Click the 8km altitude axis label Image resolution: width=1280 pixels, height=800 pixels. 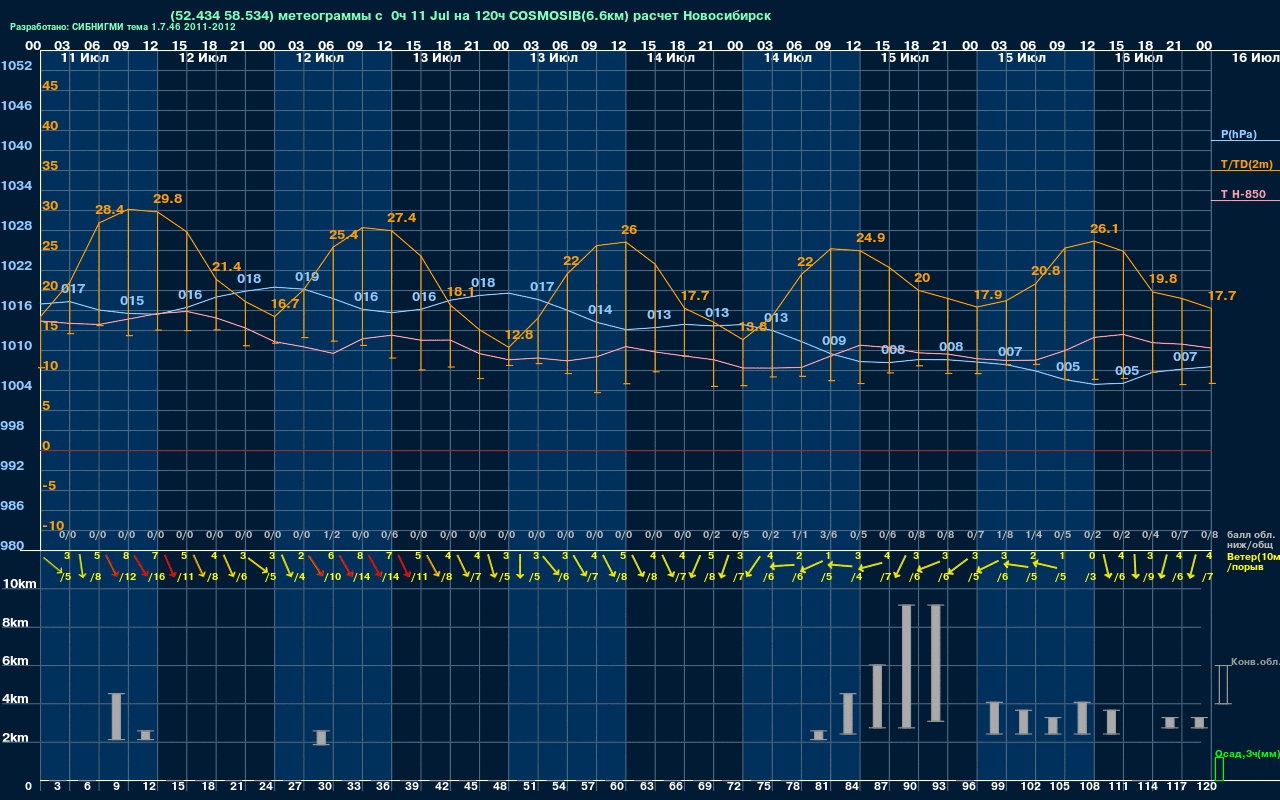point(15,622)
